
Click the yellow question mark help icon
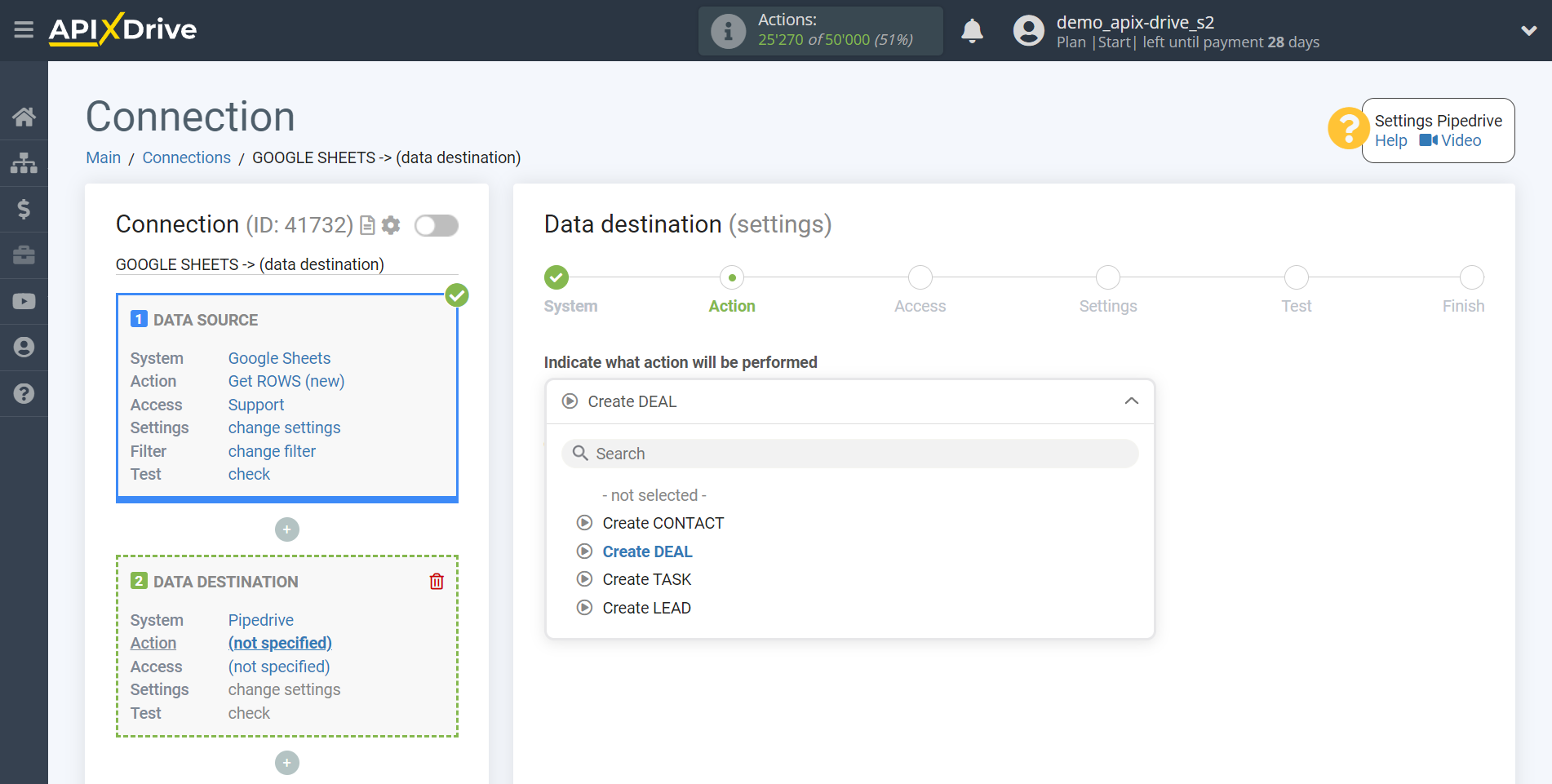point(1348,129)
